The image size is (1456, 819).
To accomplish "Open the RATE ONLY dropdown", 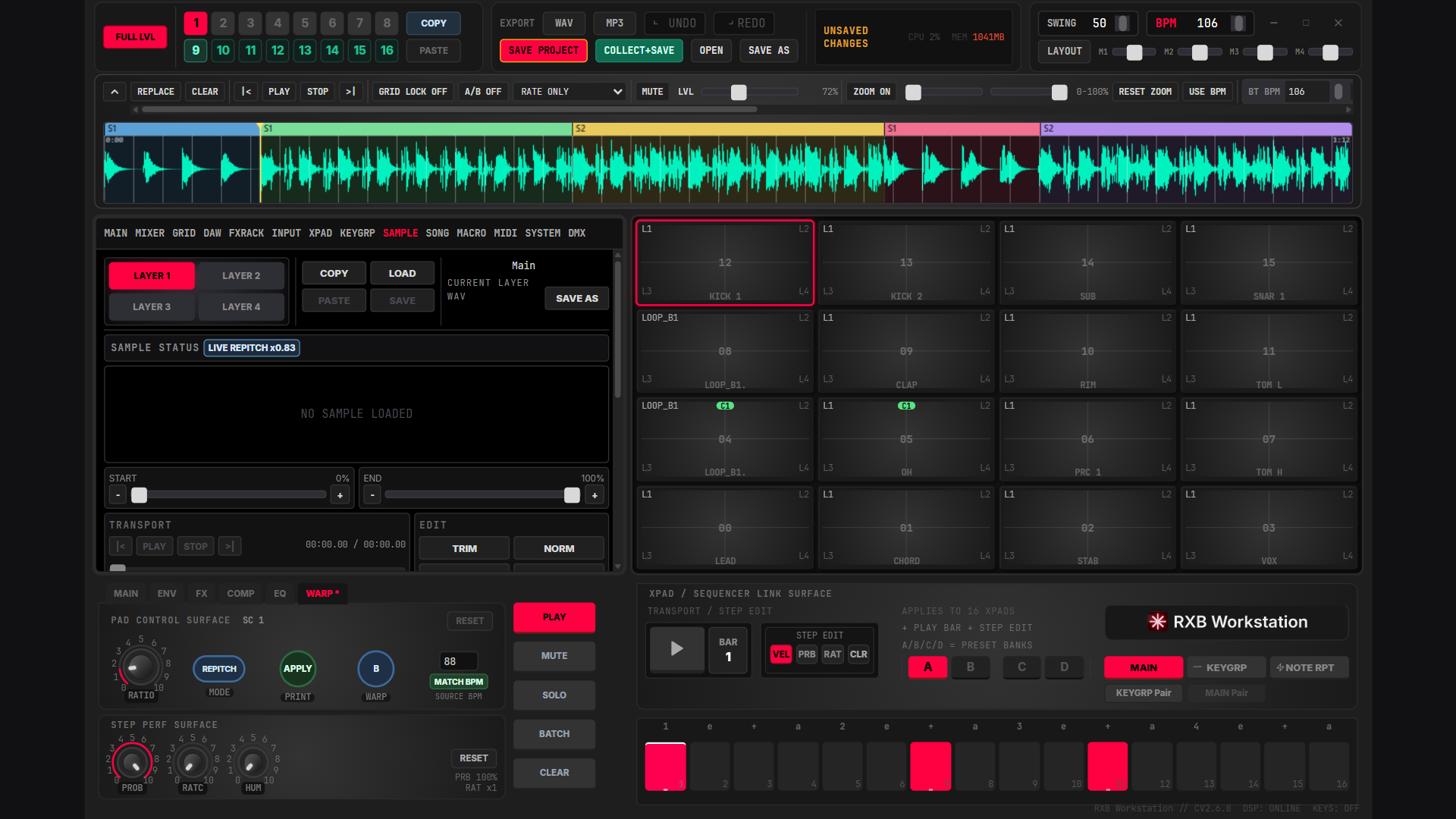I will click(x=570, y=92).
